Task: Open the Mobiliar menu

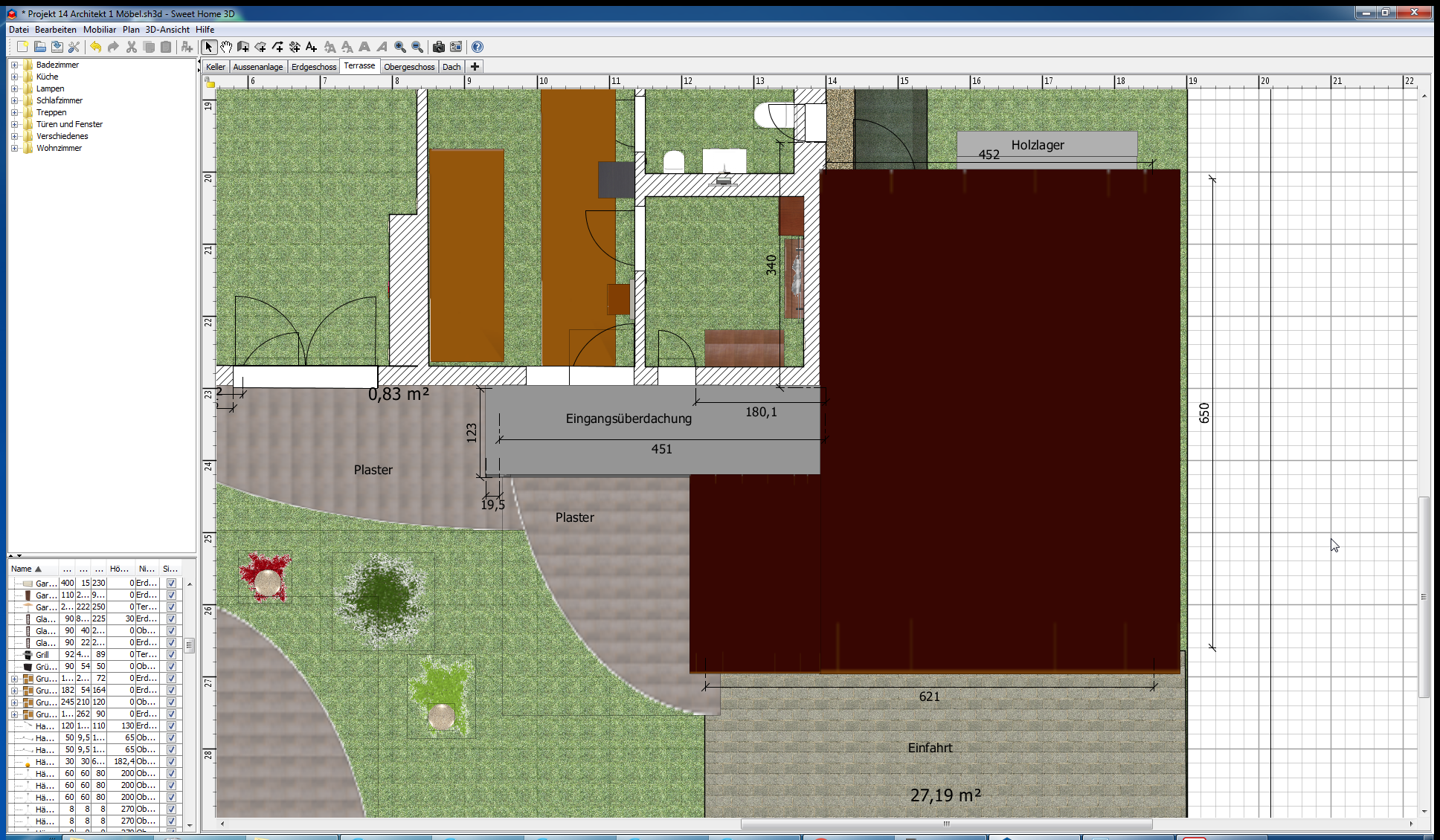Action: tap(99, 30)
